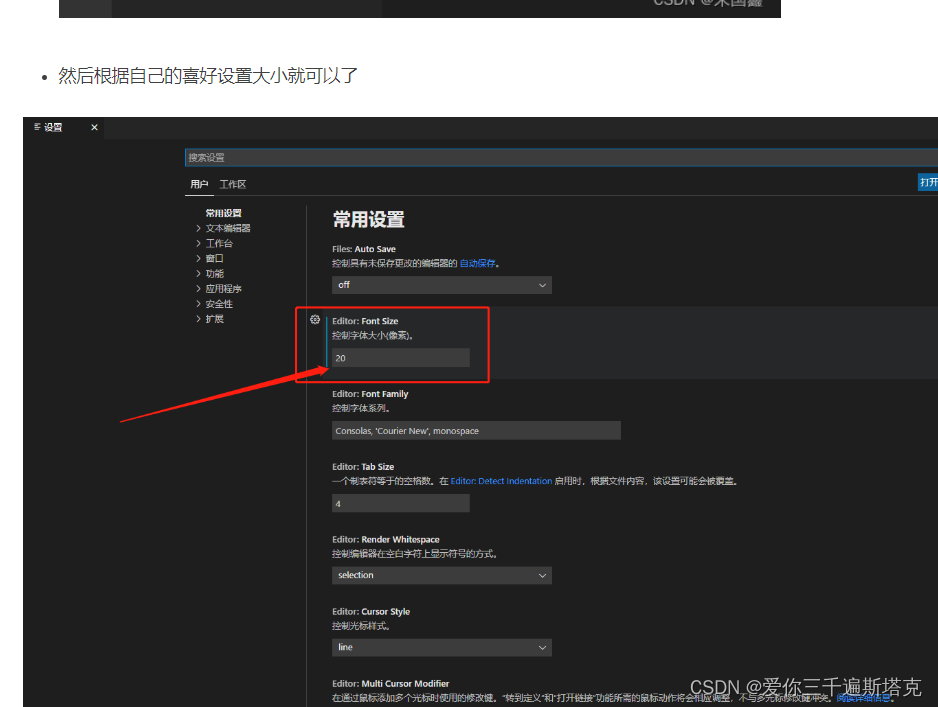Click the Font Size value field showing 20
The image size is (938, 707).
point(400,357)
